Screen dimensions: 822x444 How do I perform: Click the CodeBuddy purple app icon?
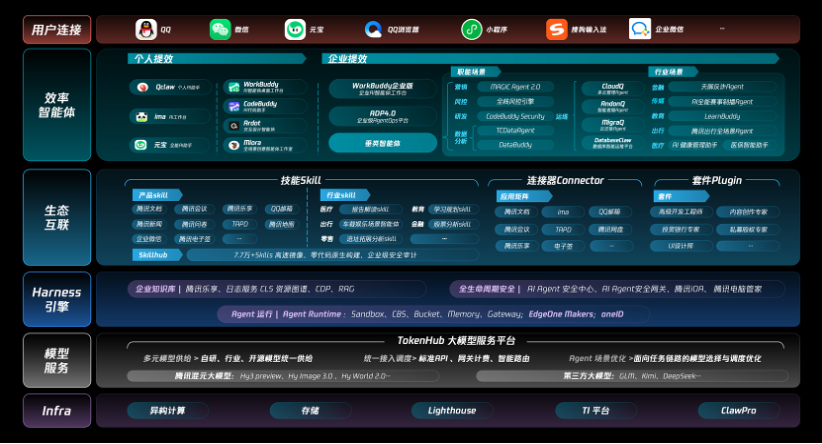234,106
